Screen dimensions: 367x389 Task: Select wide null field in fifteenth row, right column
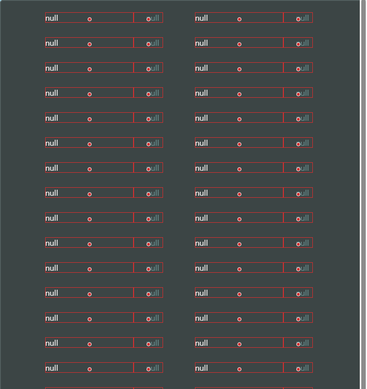[239, 368]
